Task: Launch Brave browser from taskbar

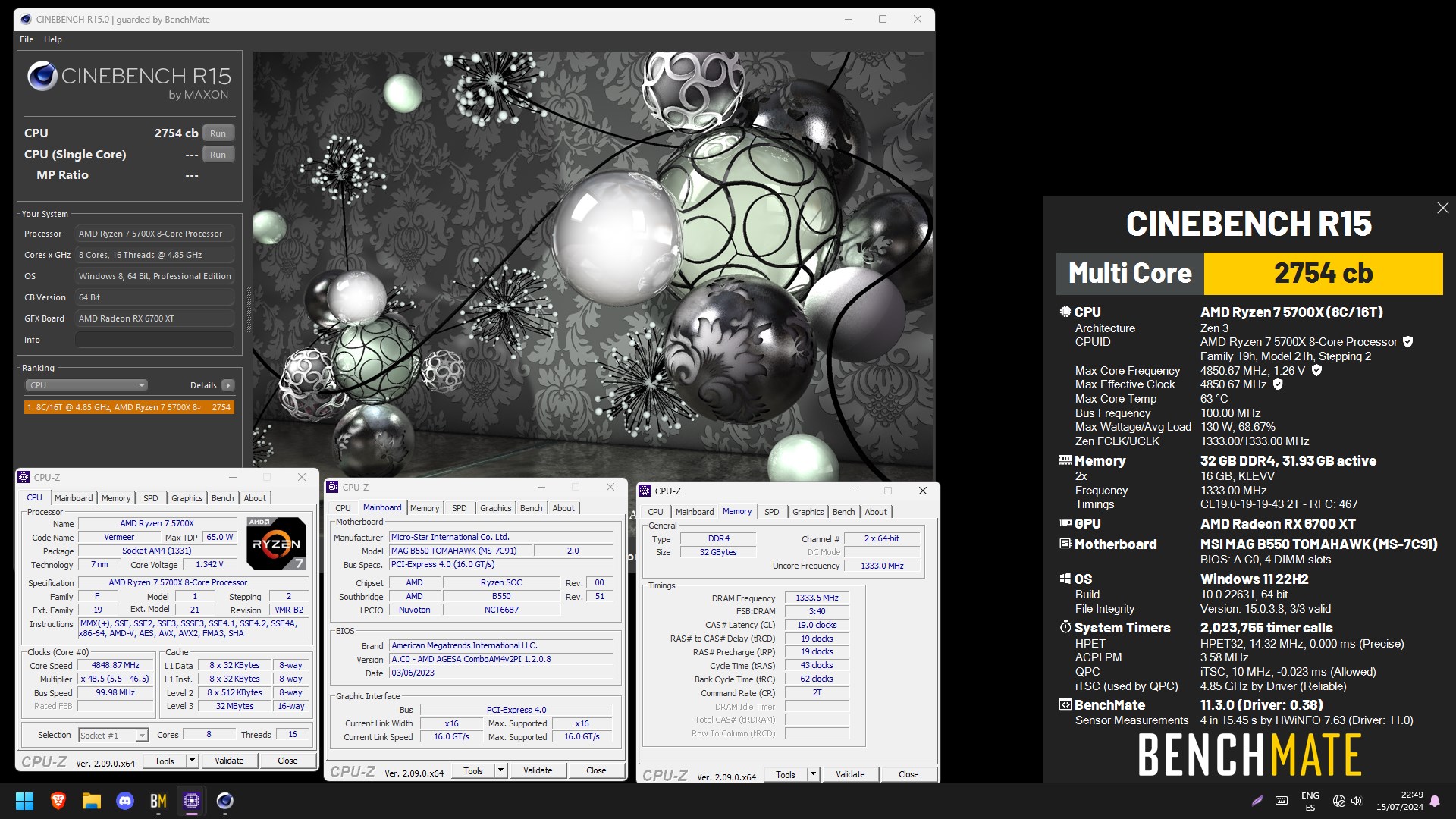Action: pos(58,801)
